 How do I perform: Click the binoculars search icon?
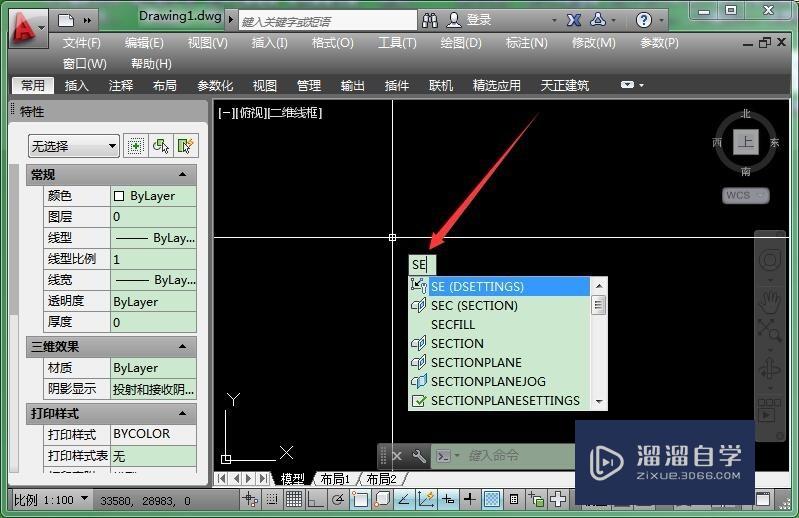tap(430, 20)
